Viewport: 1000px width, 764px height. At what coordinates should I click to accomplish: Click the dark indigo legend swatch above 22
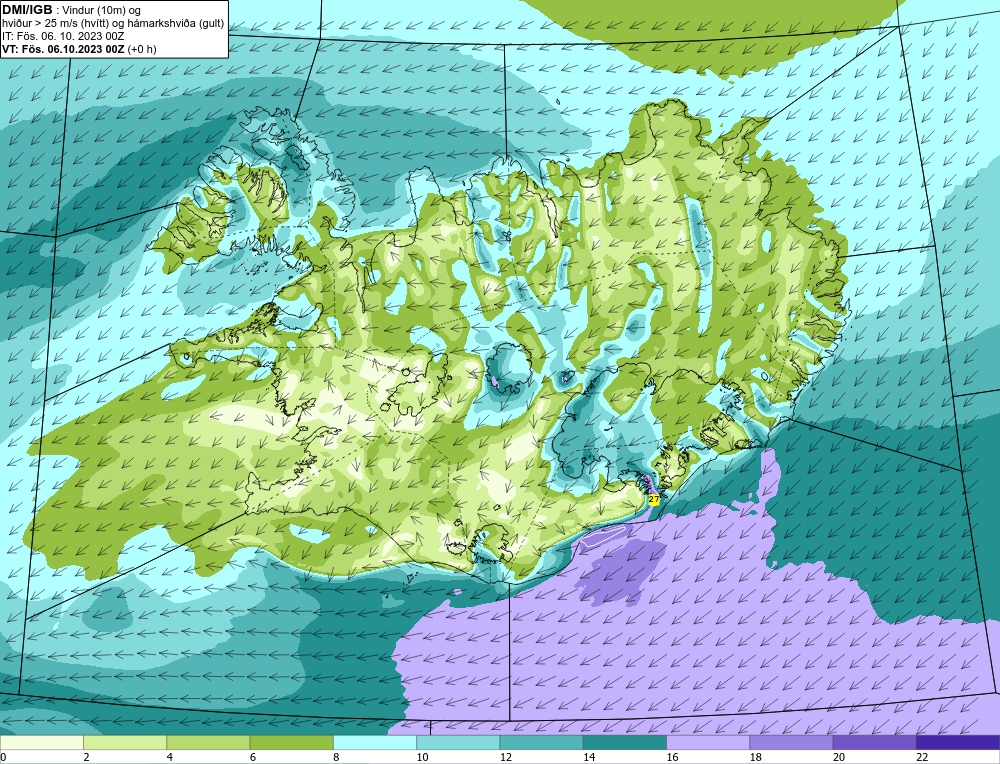(958, 743)
